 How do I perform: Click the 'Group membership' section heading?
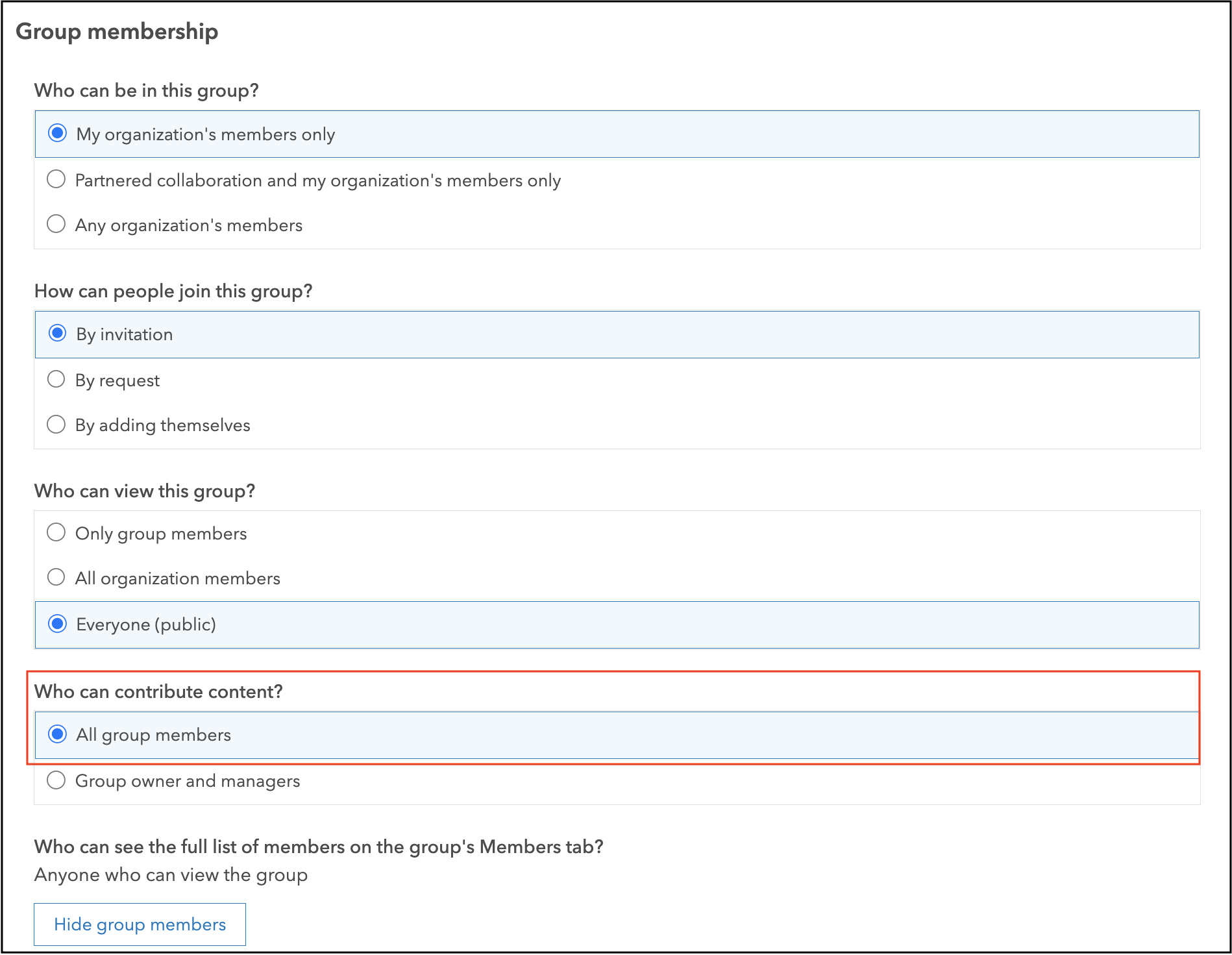pos(117,31)
